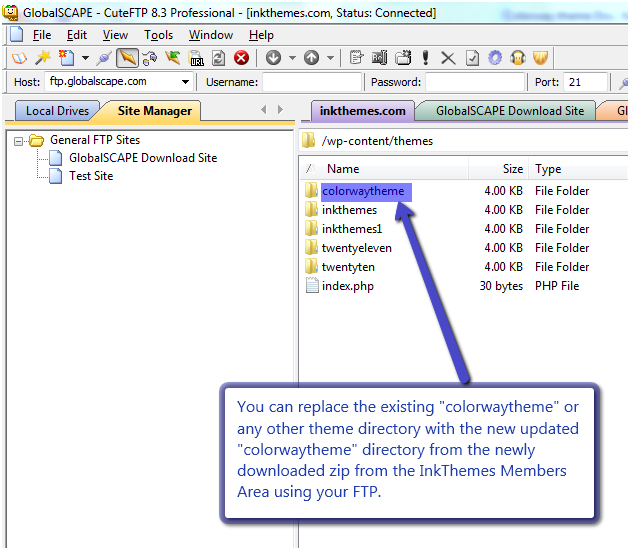Open the View menu
Image resolution: width=630 pixels, height=550 pixels.
(x=115, y=35)
